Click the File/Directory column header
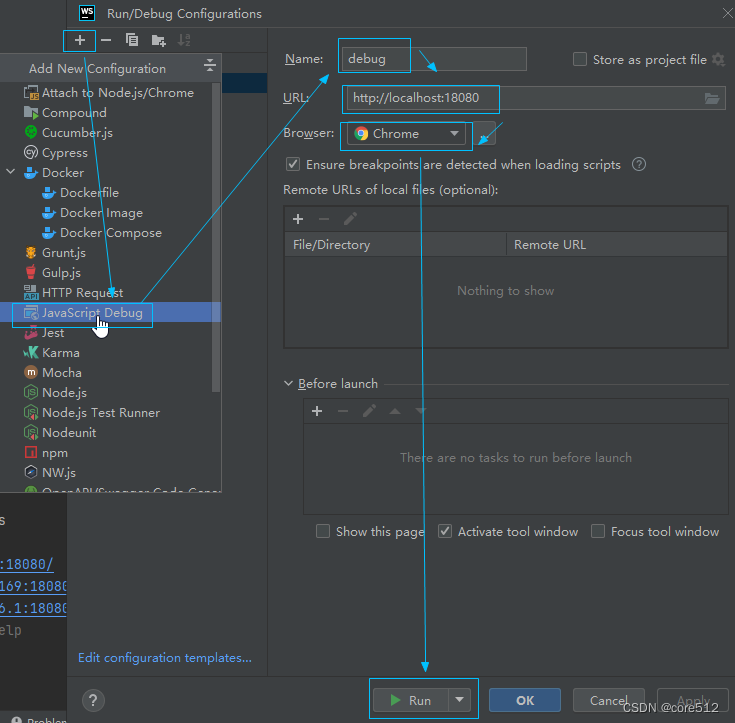Viewport: 735px width, 723px height. [395, 245]
